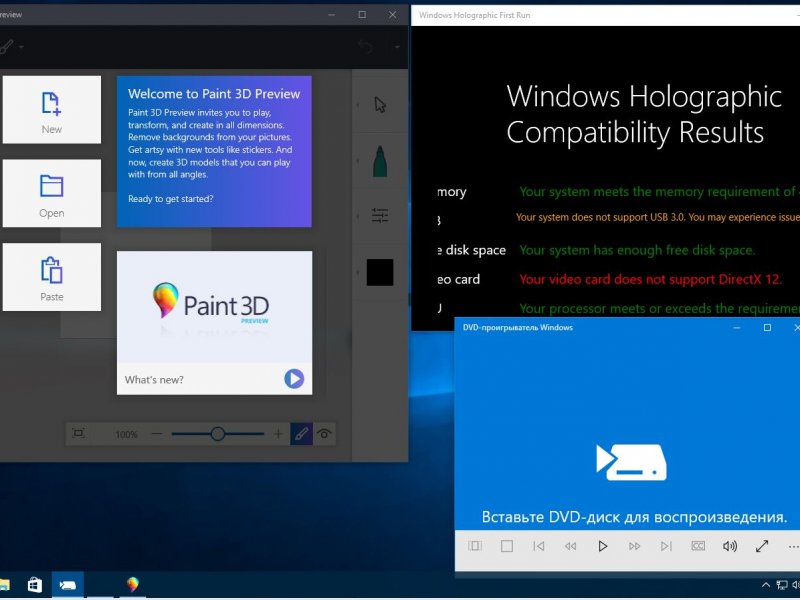Expand the arrow beside the sliders icon
800x600 pixels.
(358, 216)
